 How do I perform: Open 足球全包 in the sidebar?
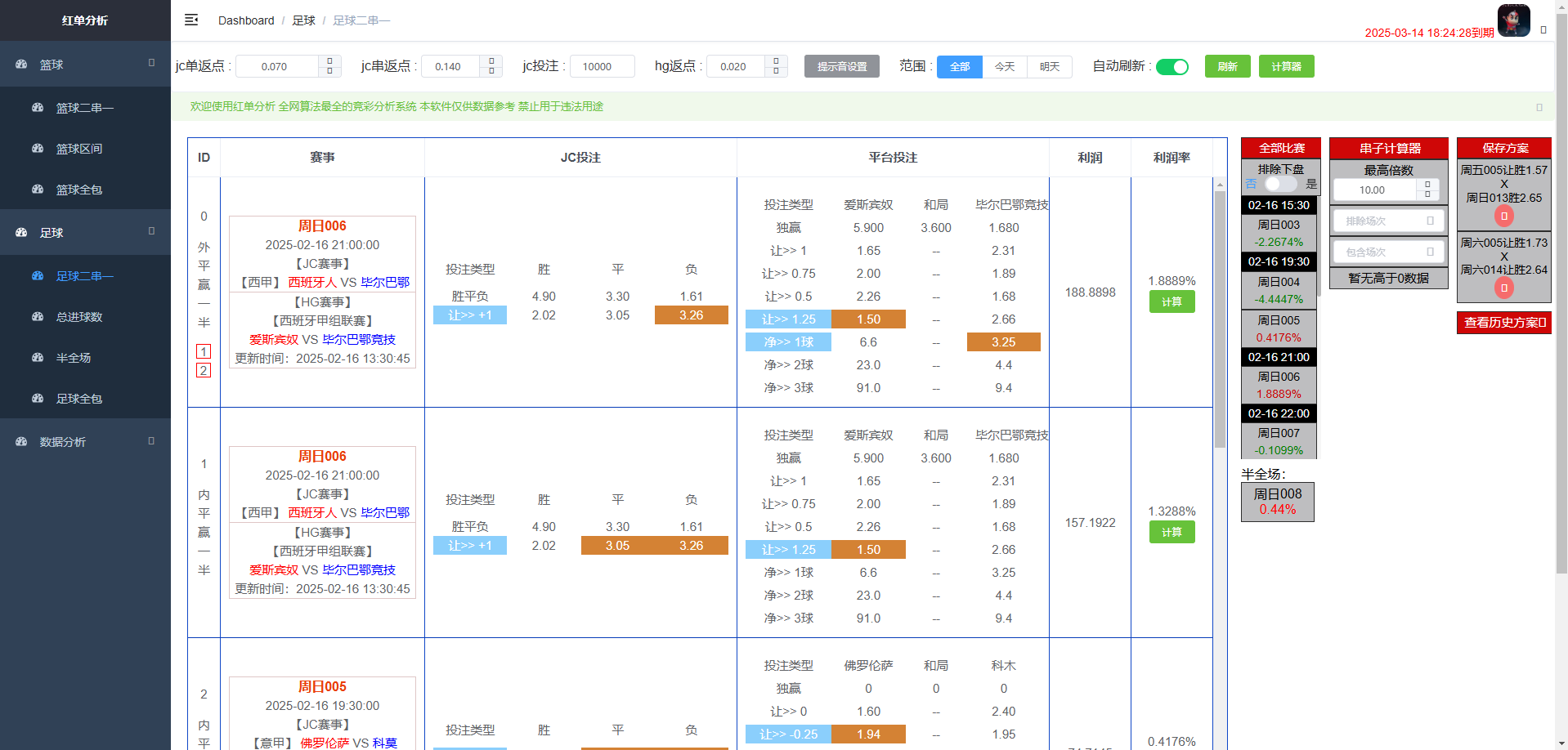79,399
